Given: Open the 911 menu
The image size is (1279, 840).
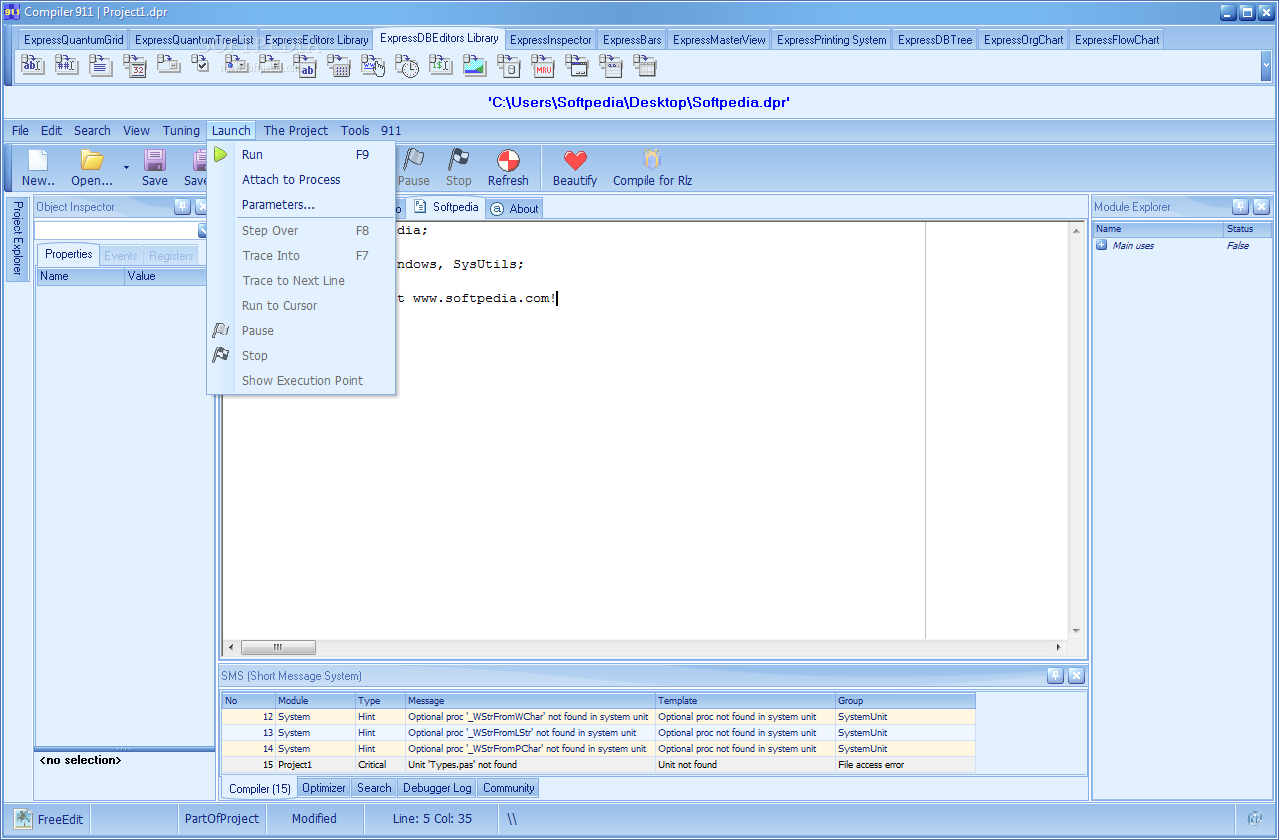Looking at the screenshot, I should [x=391, y=130].
